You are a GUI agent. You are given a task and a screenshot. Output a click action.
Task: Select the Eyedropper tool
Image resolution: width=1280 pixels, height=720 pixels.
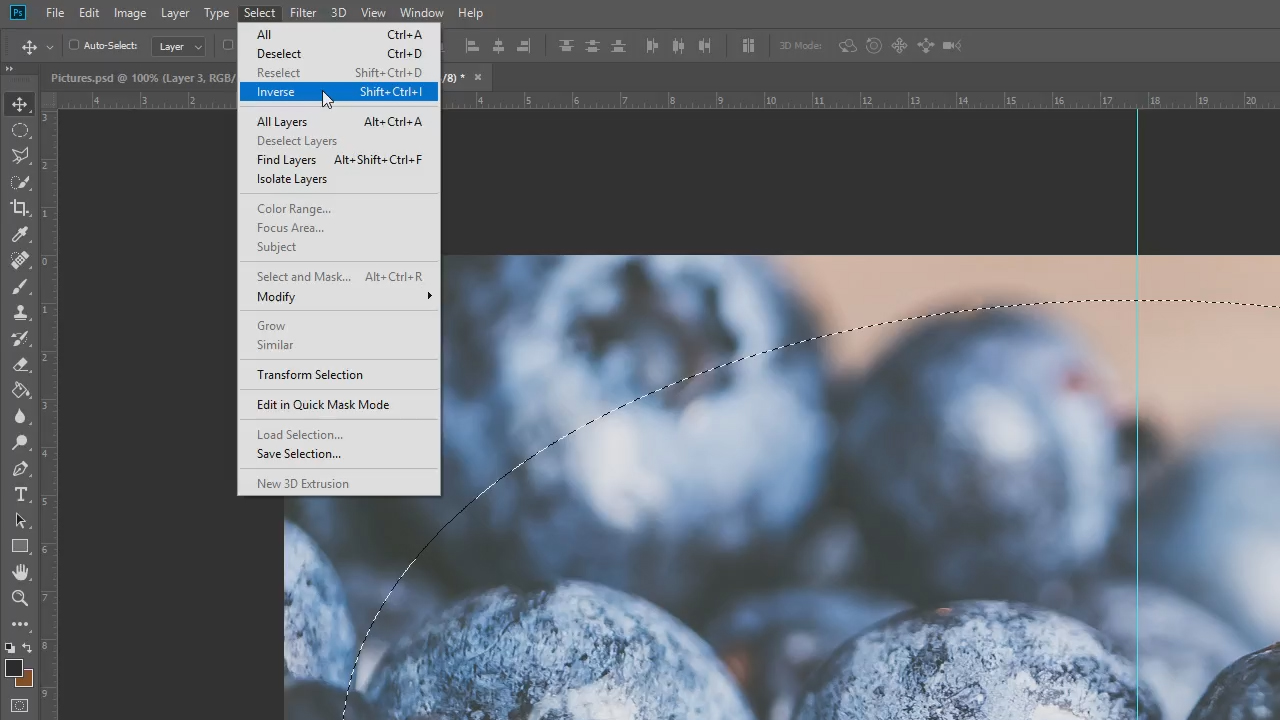20,234
